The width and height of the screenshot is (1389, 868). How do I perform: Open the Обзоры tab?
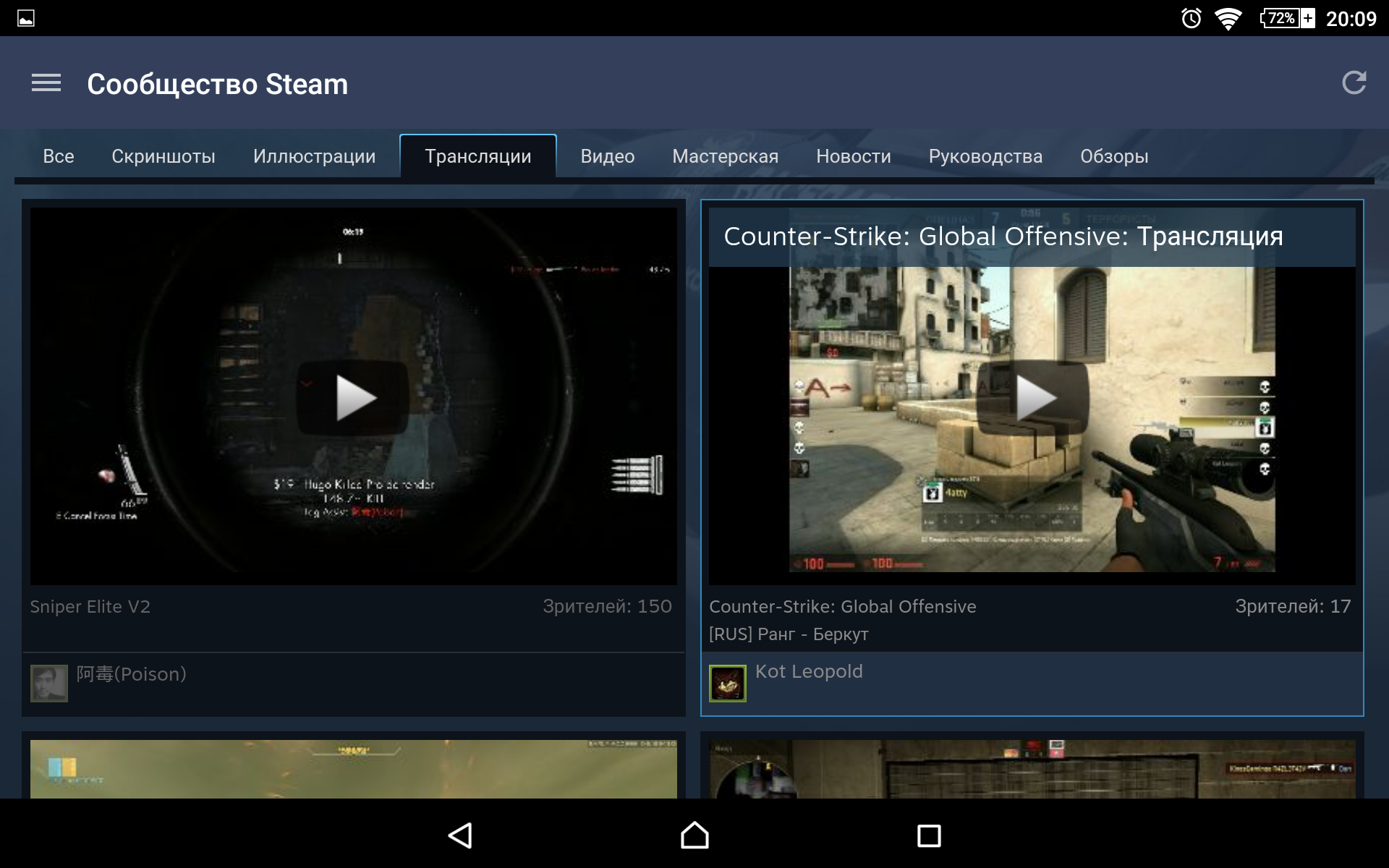tap(1114, 156)
